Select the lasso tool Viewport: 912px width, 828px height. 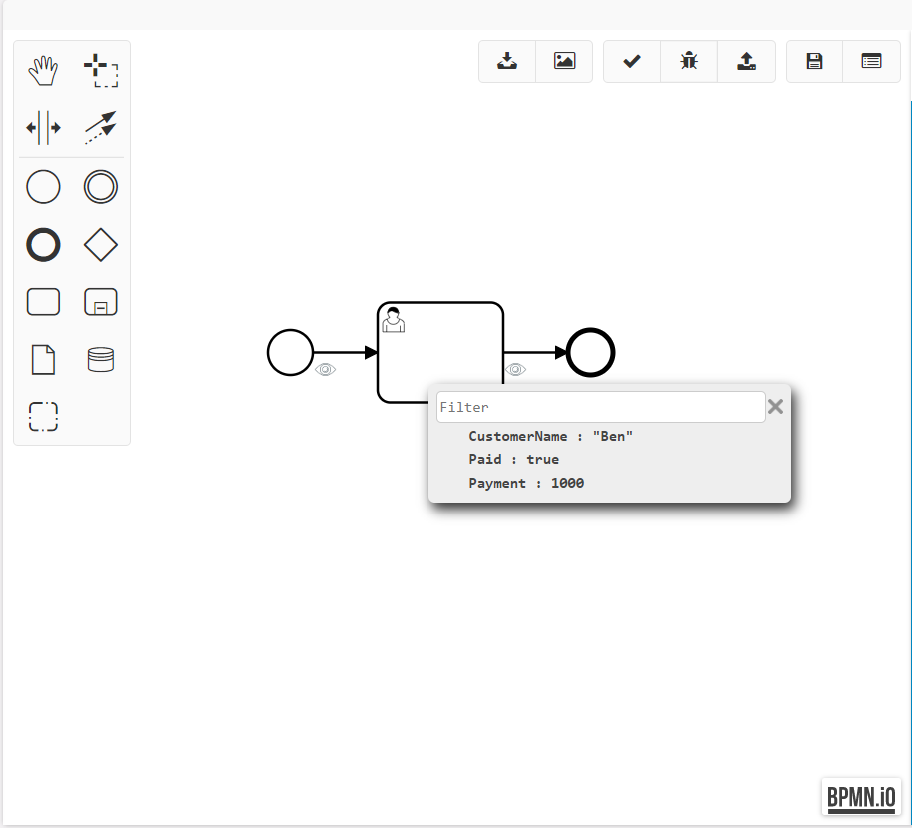tap(100, 71)
